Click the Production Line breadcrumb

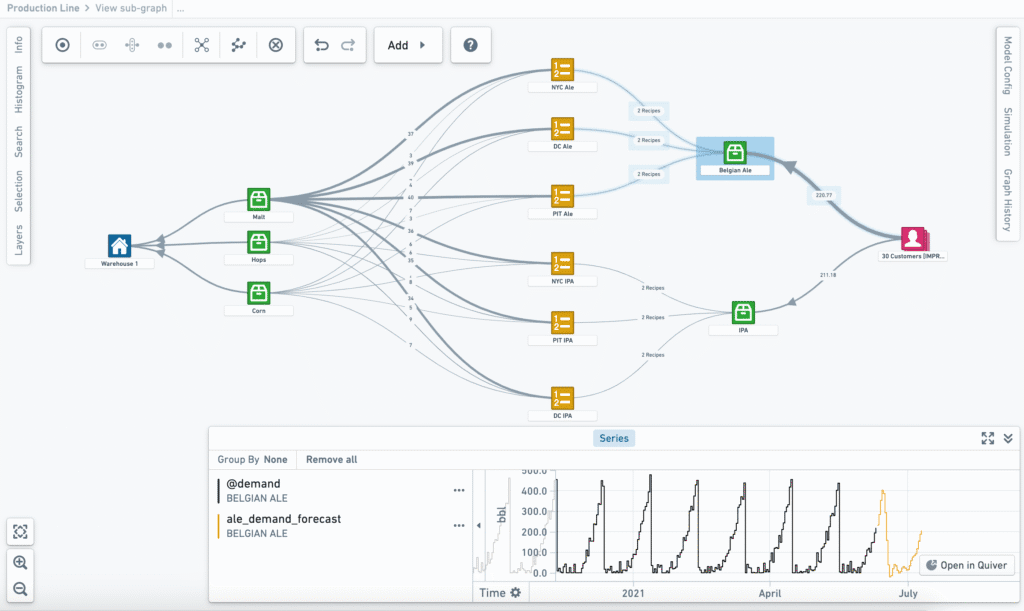click(43, 8)
